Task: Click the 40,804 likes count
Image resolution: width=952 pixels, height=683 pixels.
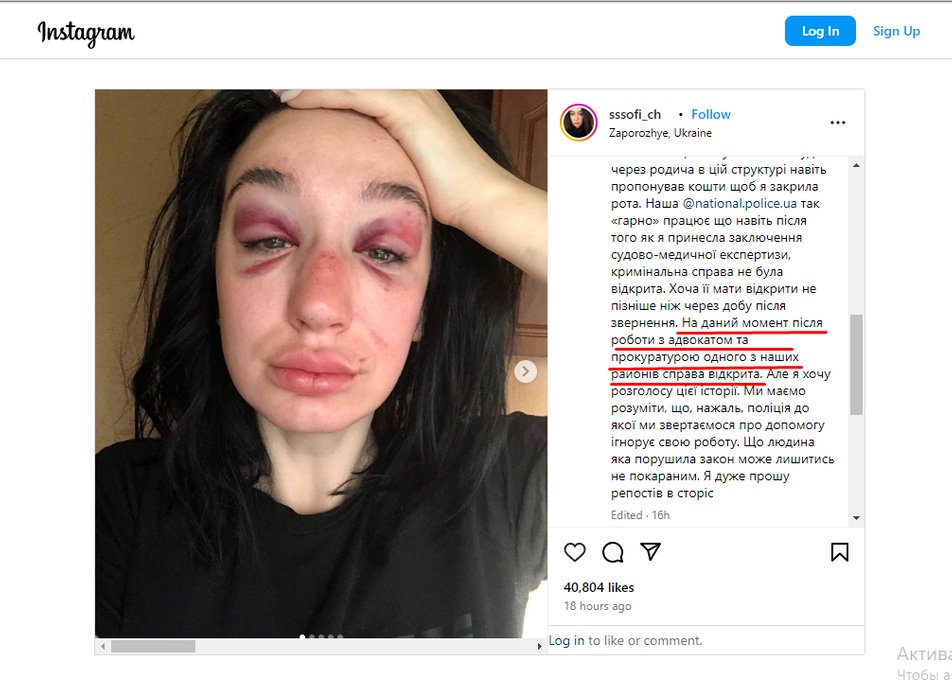Action: [x=599, y=588]
